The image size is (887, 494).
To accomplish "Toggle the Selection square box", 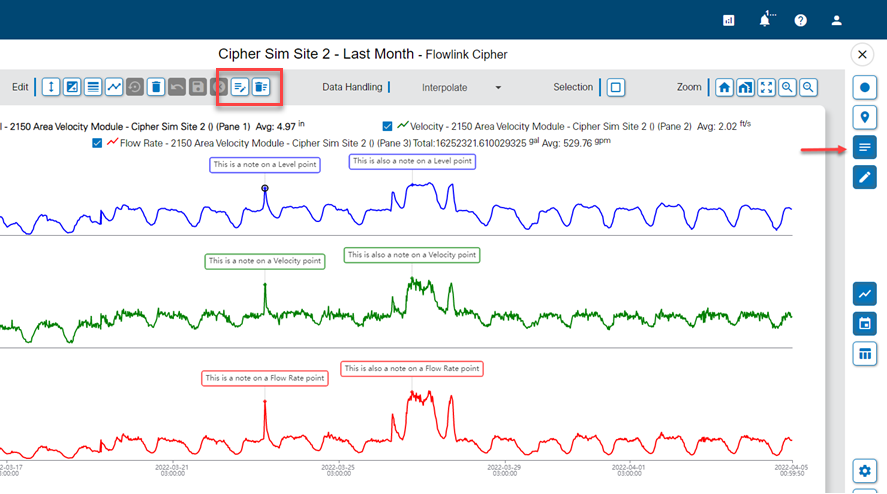I will (616, 88).
